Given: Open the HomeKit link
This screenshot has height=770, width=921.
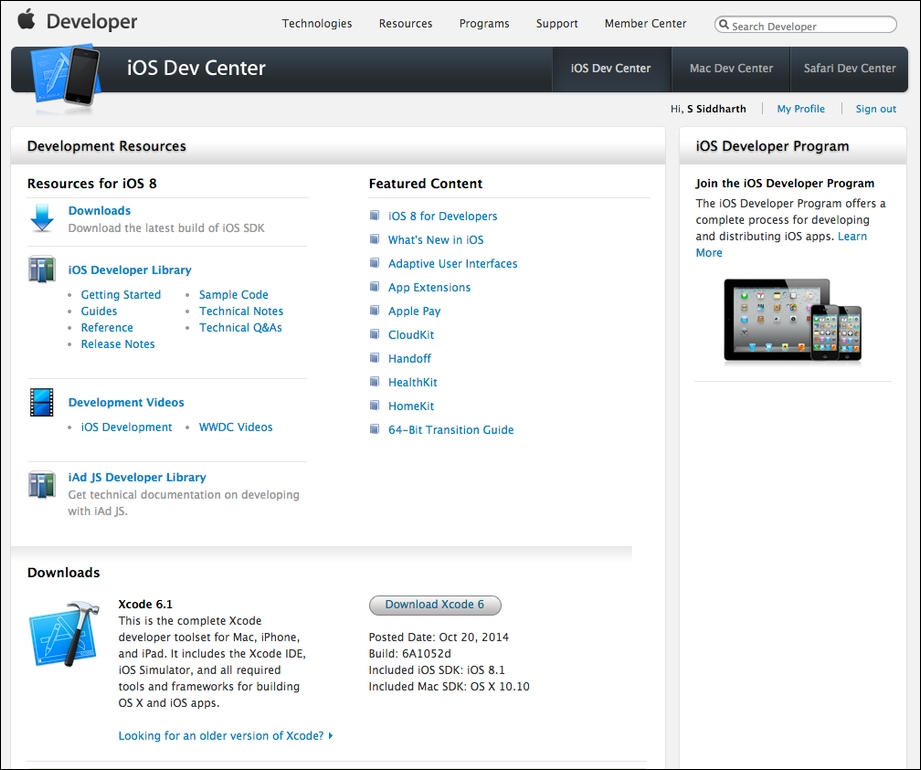Looking at the screenshot, I should 411,406.
